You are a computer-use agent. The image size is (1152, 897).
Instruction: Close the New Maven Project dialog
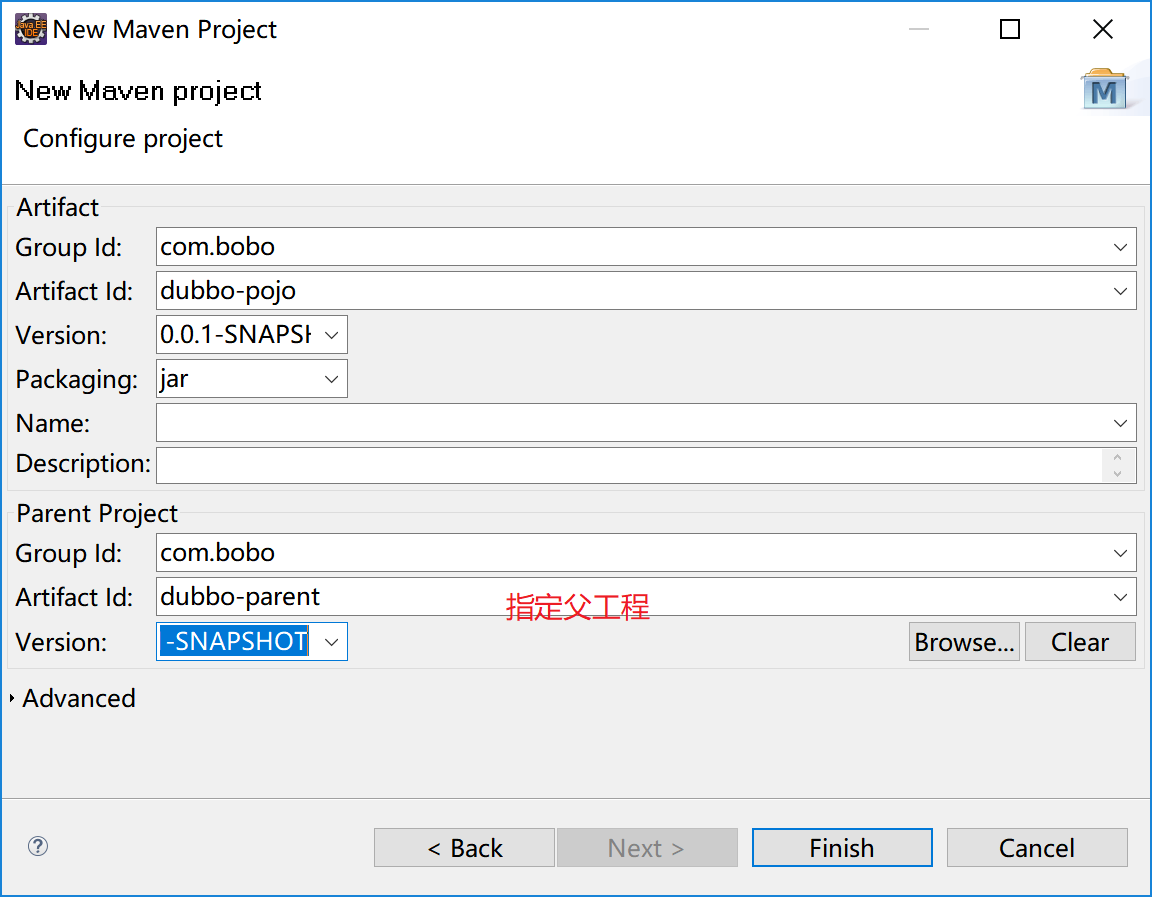(x=1103, y=29)
